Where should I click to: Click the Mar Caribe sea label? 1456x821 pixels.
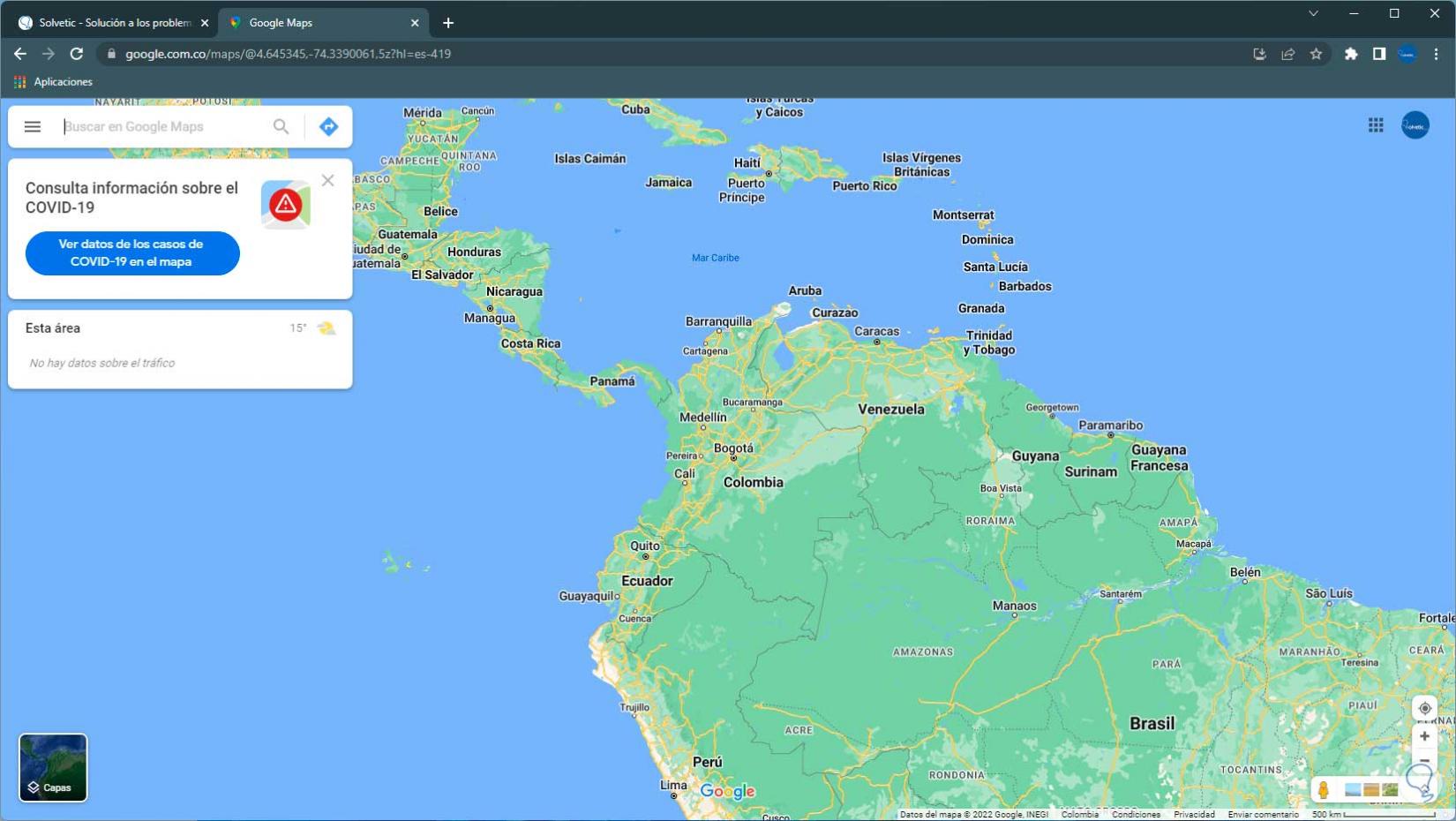716,258
